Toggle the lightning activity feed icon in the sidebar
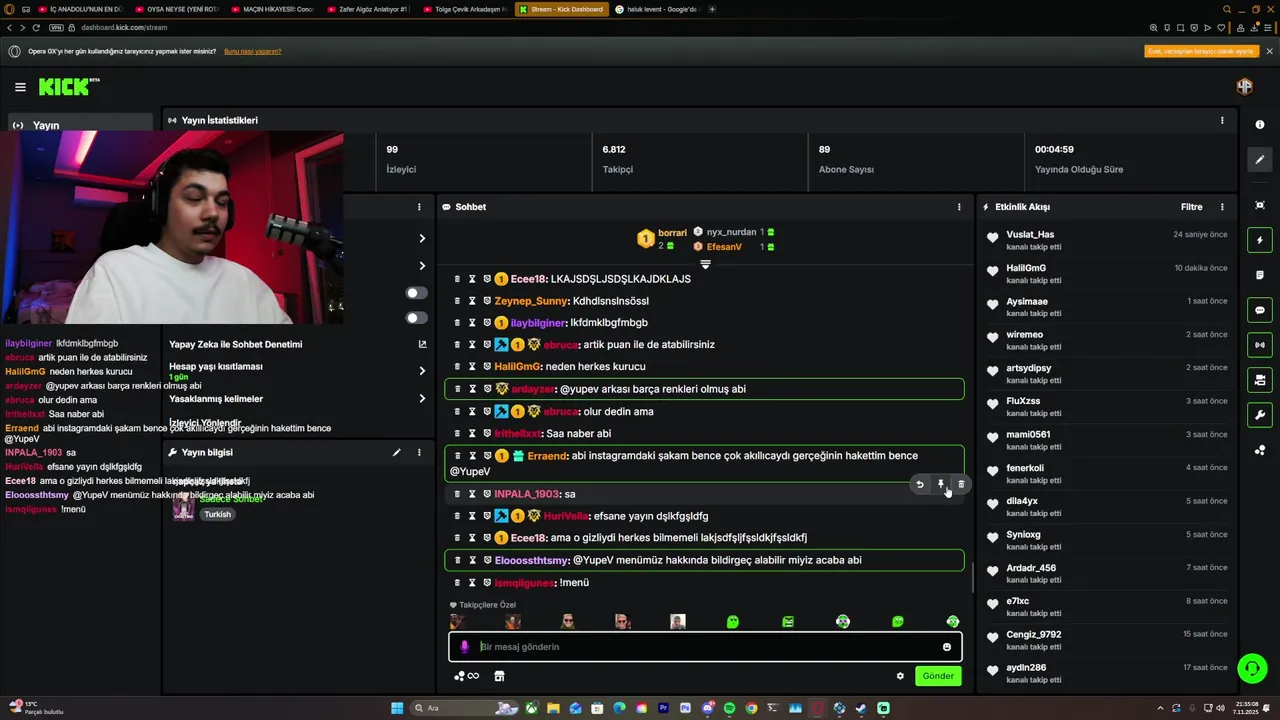 (1260, 240)
